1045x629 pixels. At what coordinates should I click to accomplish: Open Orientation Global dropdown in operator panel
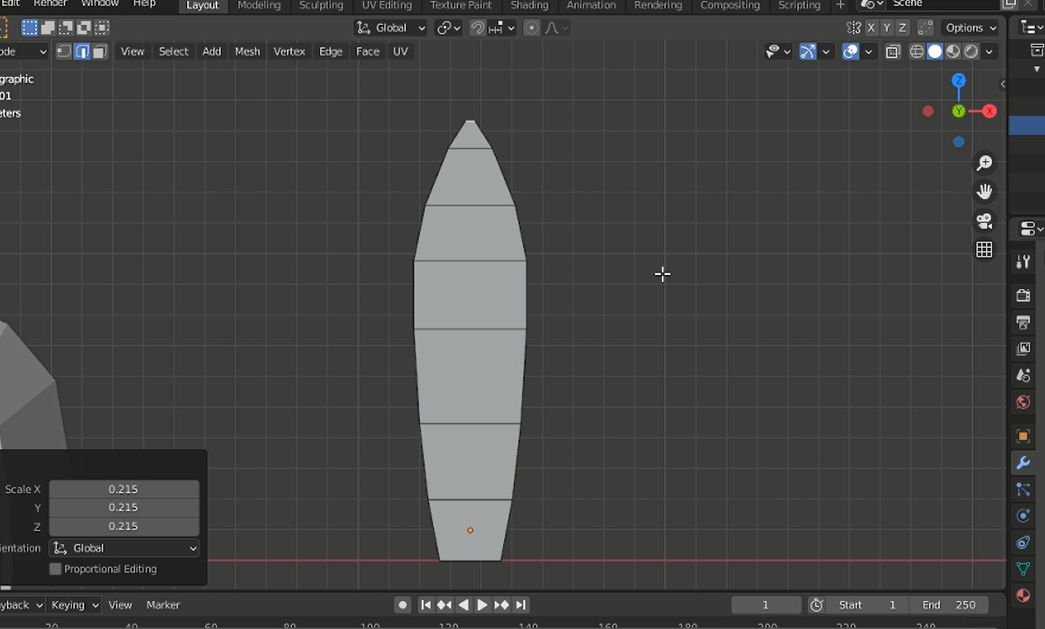pyautogui.click(x=124, y=548)
